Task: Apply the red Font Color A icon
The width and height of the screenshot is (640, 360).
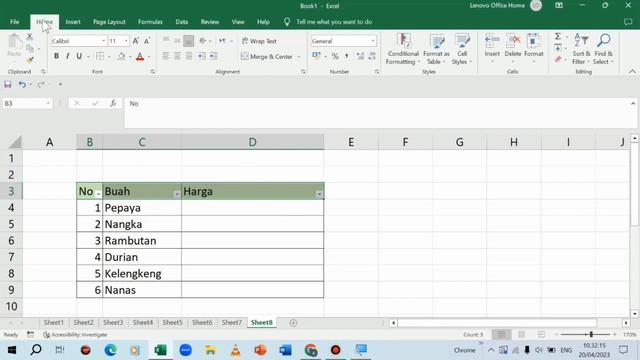Action: 140,56
